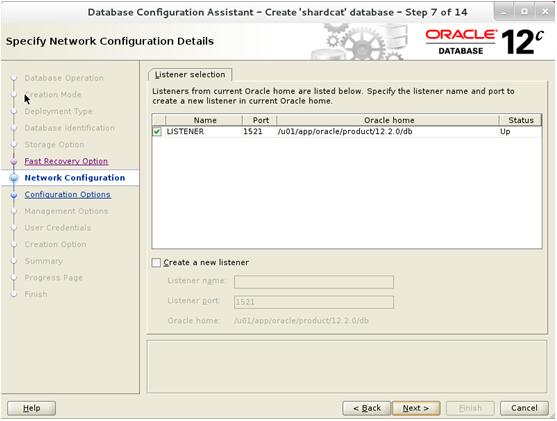
Task: Maximize the assistant window
Action: [524, 12]
